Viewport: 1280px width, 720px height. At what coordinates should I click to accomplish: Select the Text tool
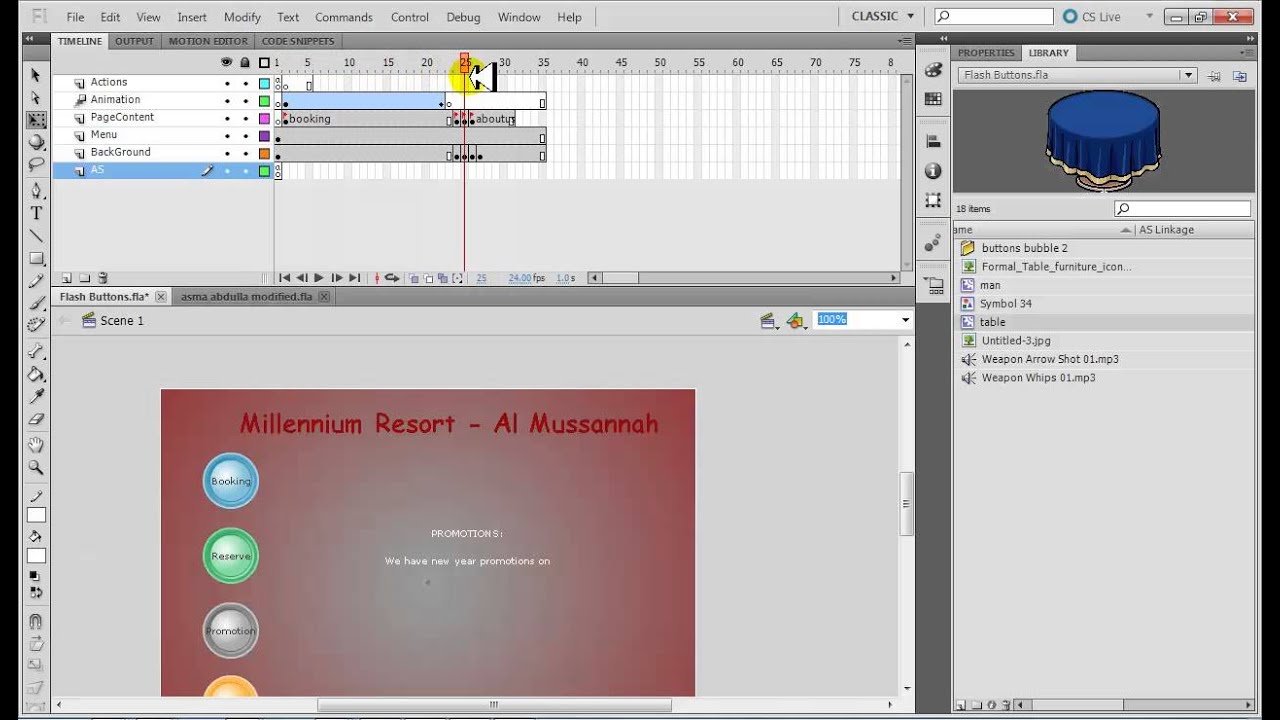(x=36, y=213)
